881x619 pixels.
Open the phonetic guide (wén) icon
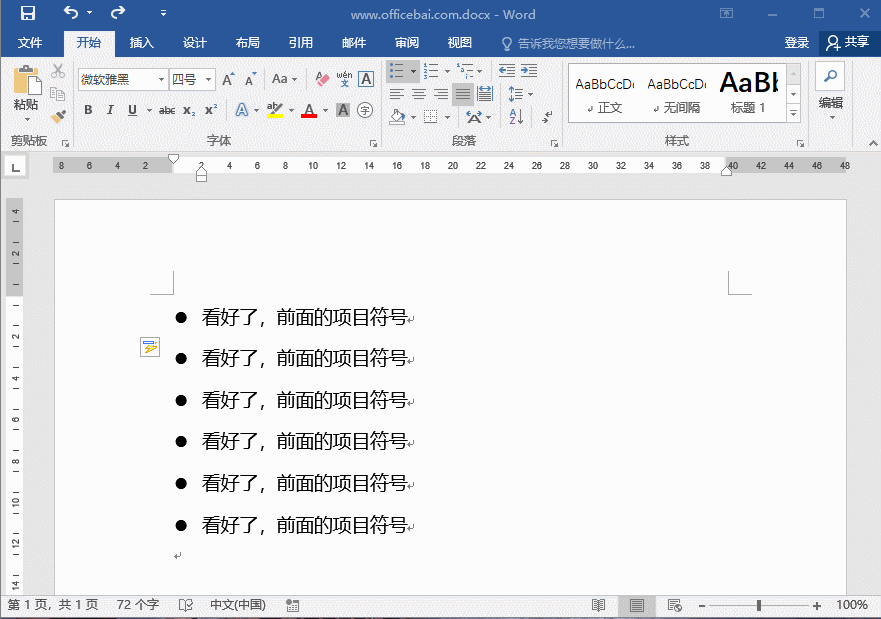344,79
